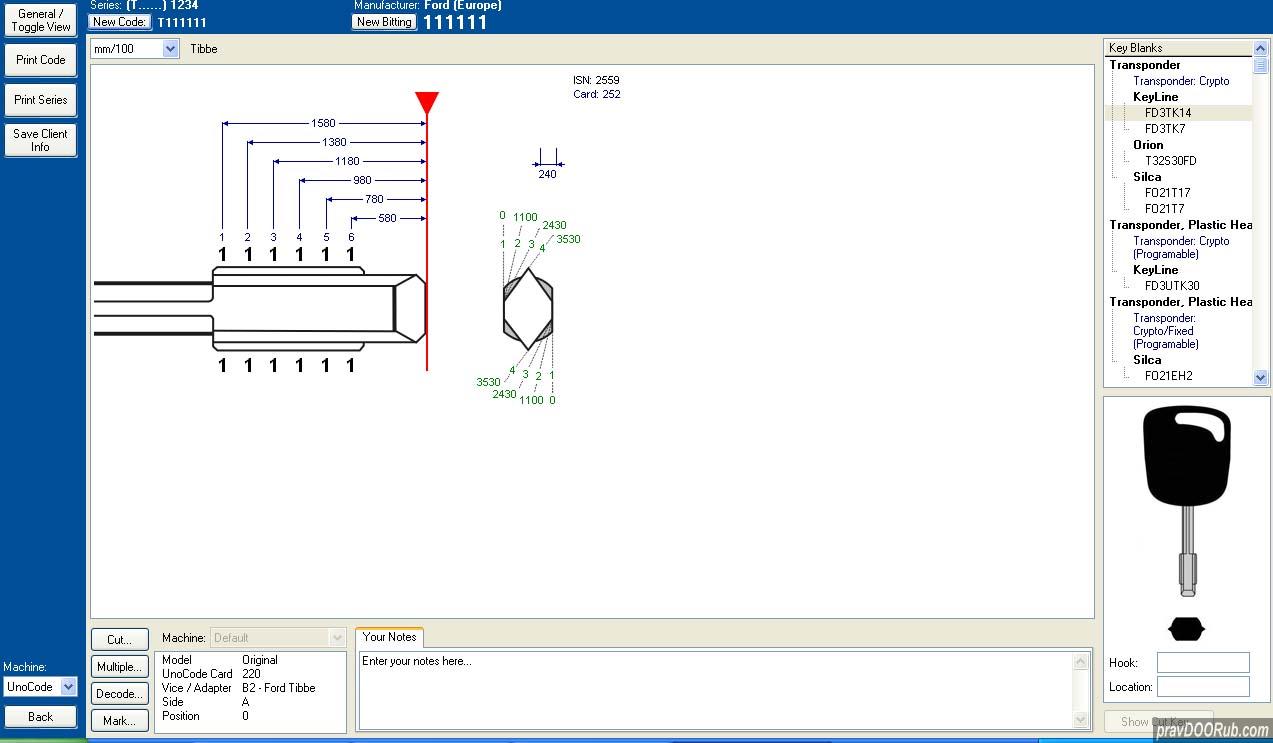Click the New Bitting button
Image resolution: width=1273 pixels, height=743 pixels.
tap(384, 22)
